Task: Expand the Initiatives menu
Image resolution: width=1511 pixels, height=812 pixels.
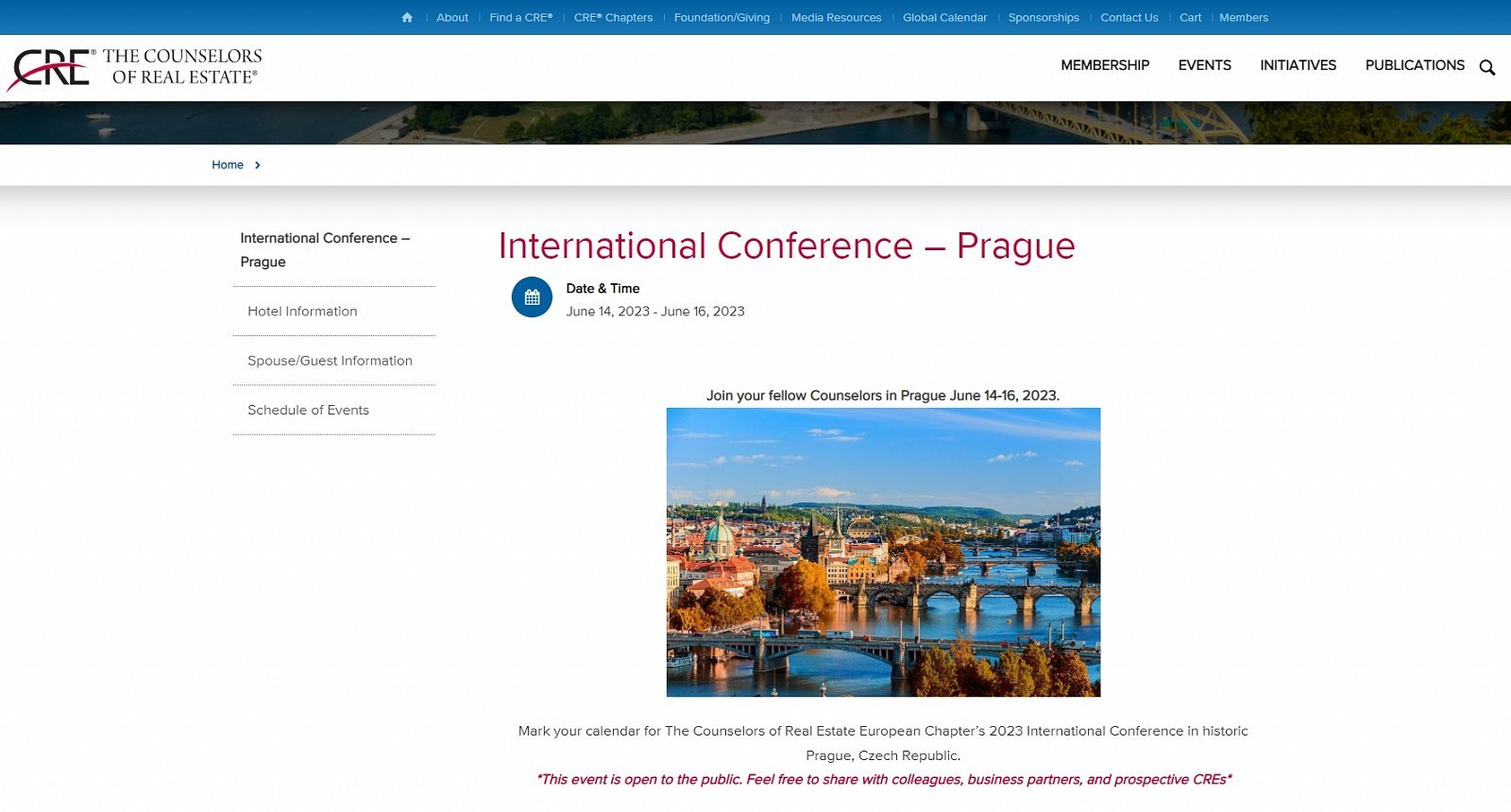Action: coord(1298,65)
